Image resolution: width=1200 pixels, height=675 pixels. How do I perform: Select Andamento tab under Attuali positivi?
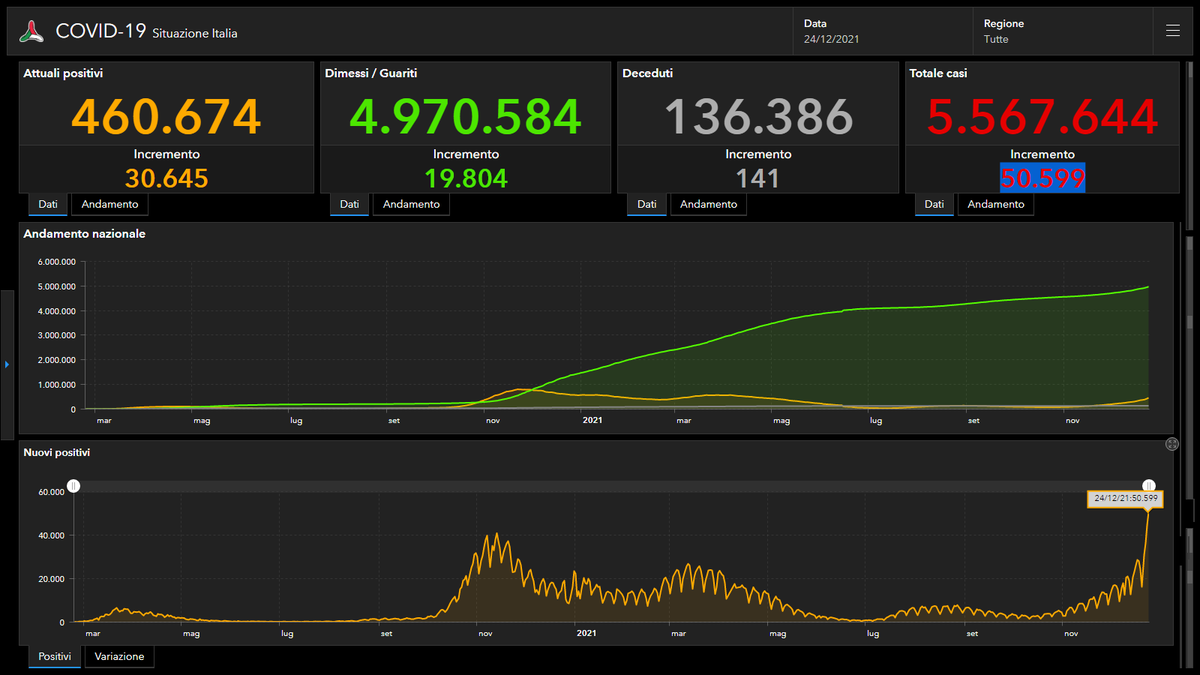click(110, 204)
